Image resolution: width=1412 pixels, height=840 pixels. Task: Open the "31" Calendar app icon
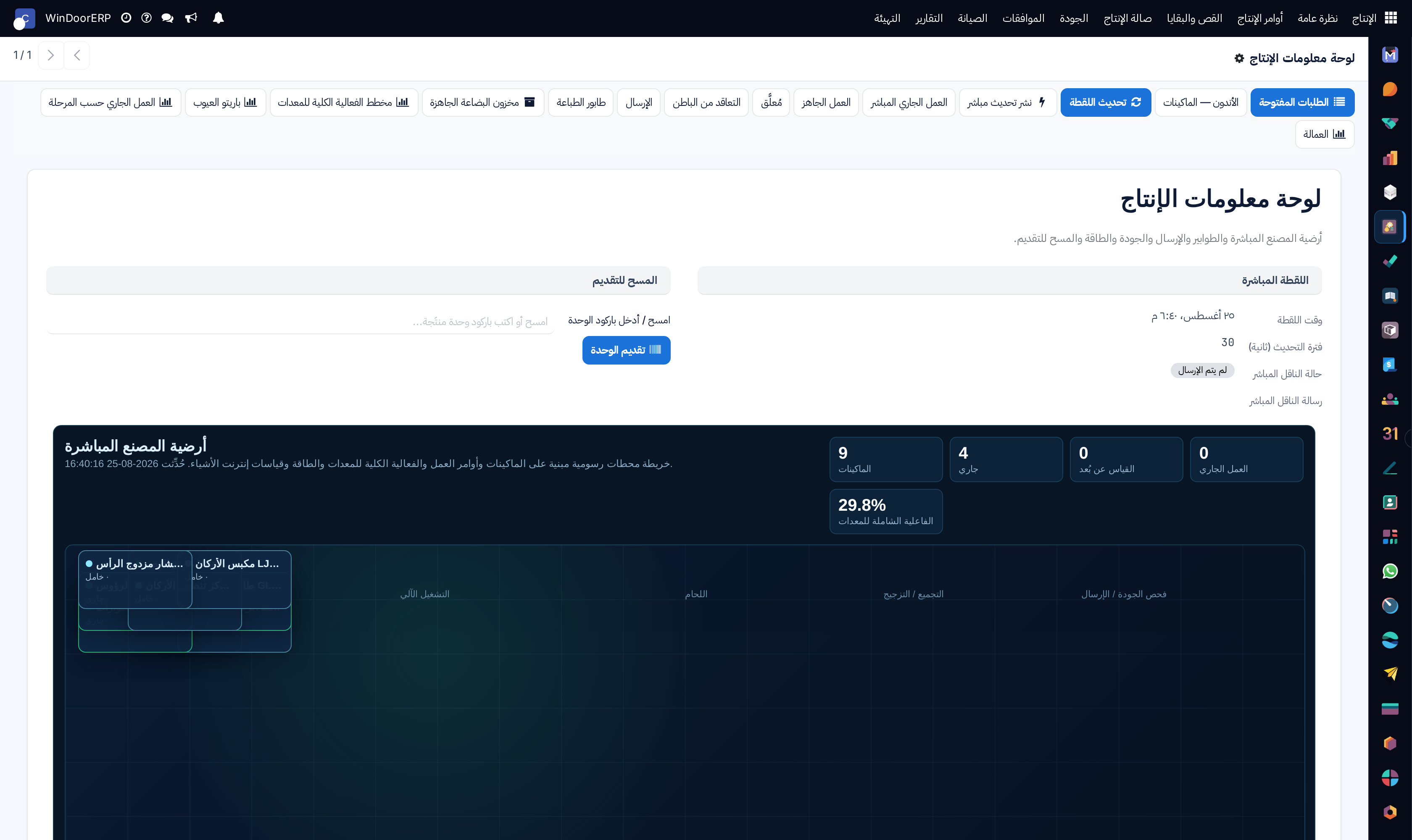coord(1389,433)
